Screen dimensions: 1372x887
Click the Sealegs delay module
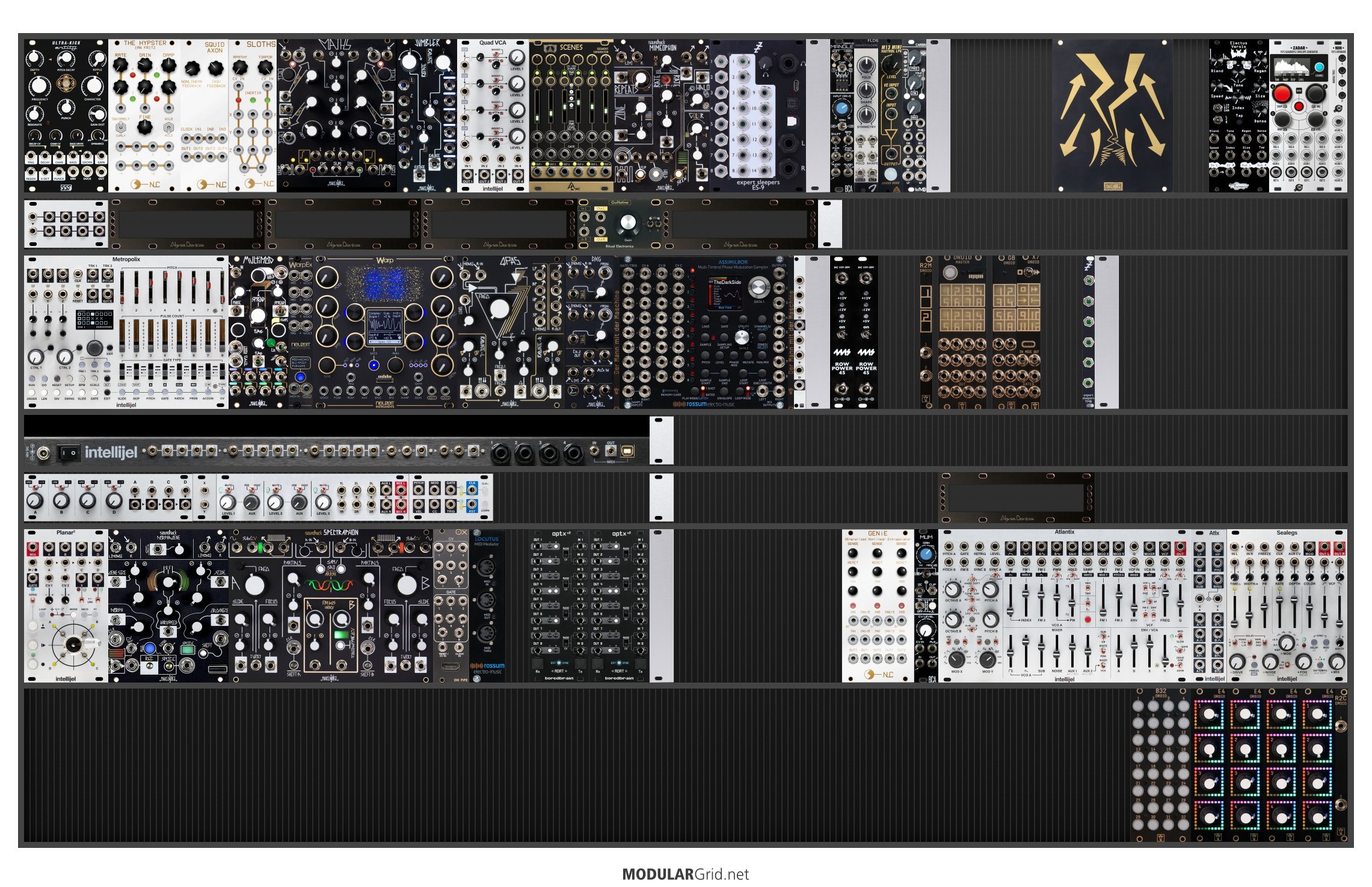click(x=1287, y=606)
